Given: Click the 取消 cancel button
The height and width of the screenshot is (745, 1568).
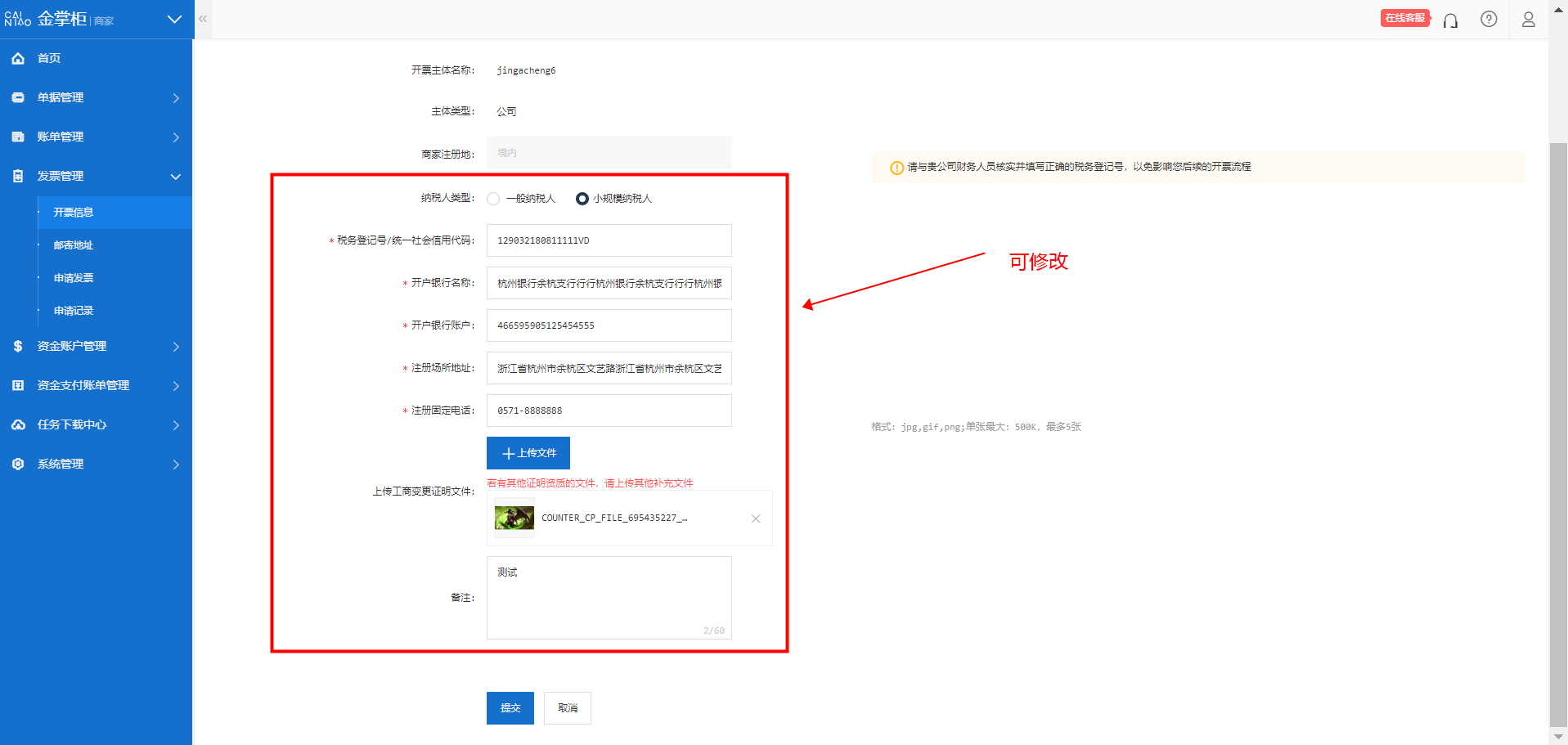Looking at the screenshot, I should (568, 708).
